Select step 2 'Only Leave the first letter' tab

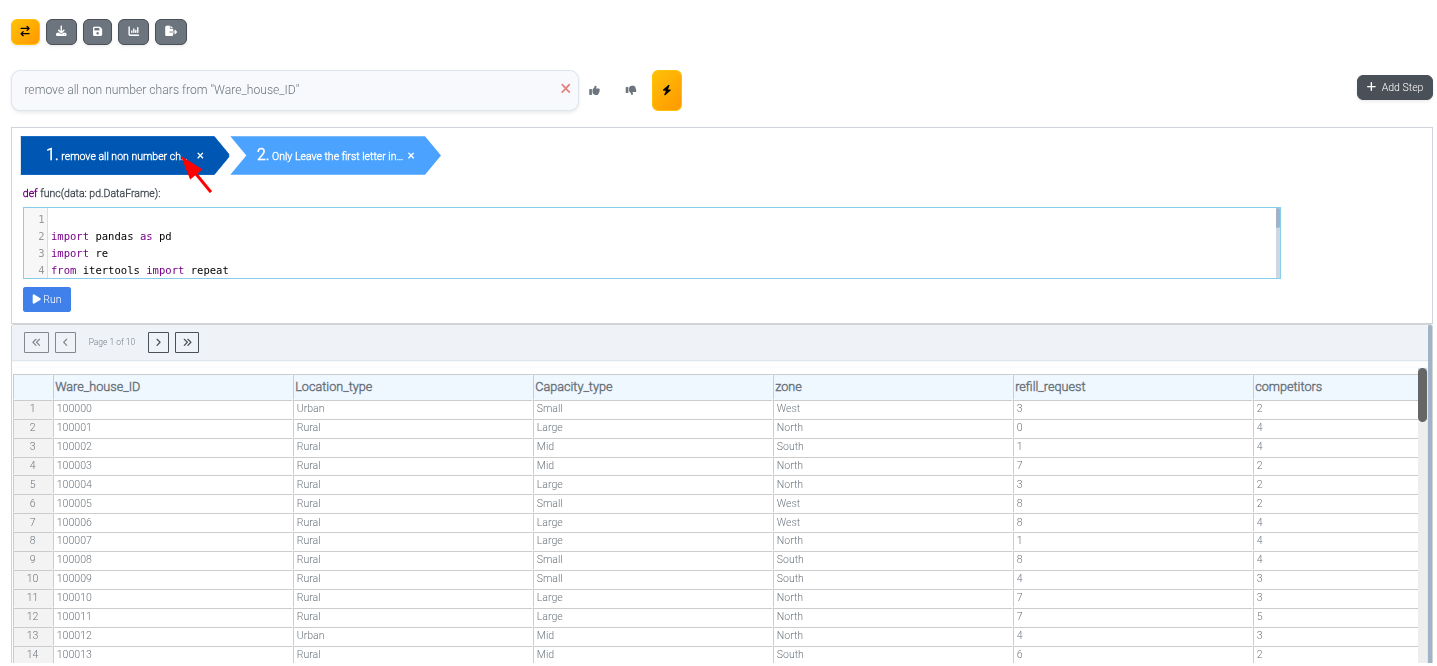click(x=330, y=156)
